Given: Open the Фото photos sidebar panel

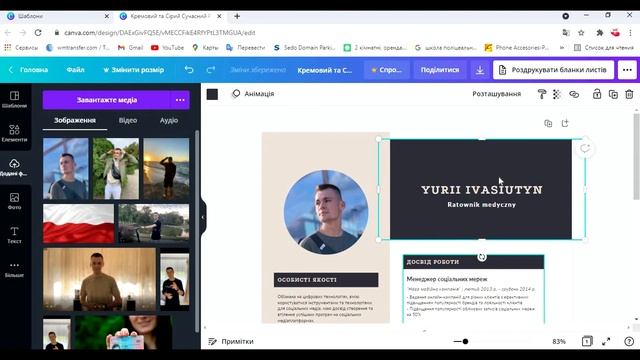Looking at the screenshot, I should tap(14, 201).
